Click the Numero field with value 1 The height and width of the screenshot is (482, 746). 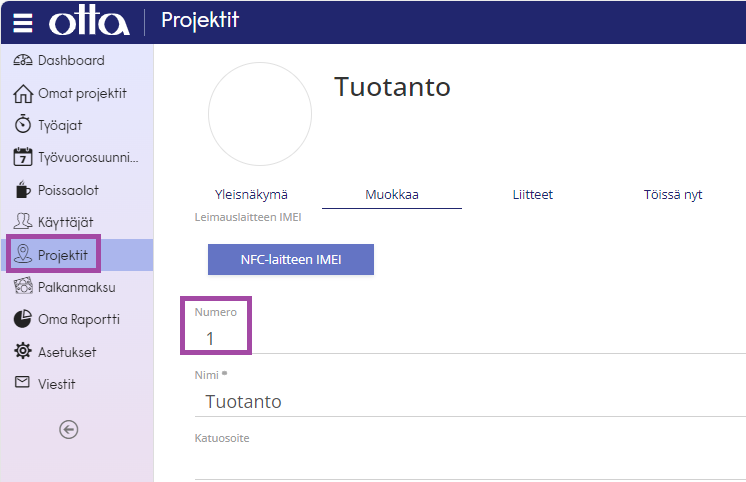point(470,339)
